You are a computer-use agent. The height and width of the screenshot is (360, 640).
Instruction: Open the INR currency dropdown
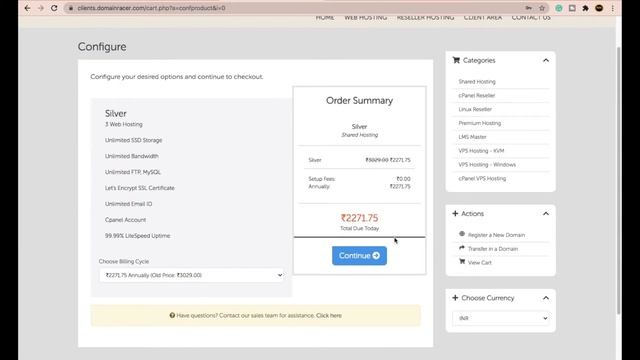tap(500, 318)
